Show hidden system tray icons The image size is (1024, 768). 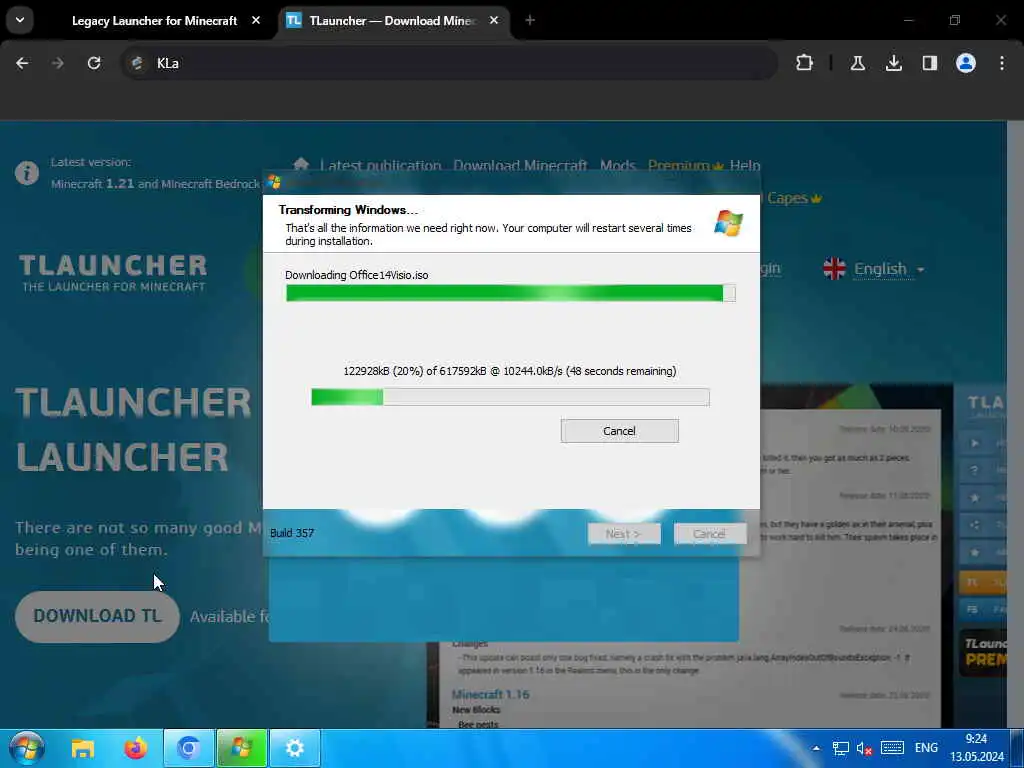coord(816,748)
